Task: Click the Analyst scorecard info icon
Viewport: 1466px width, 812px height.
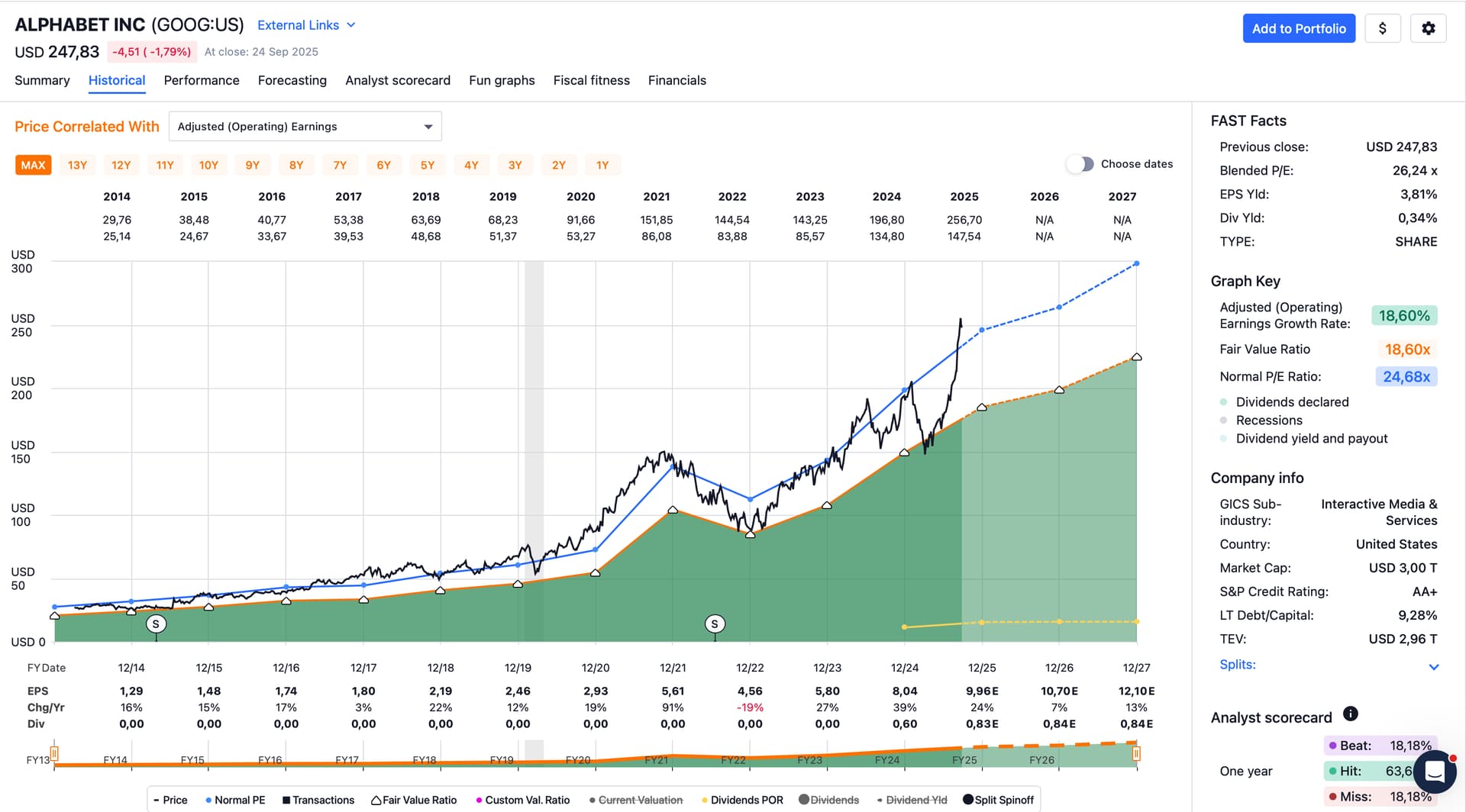Action: coord(1350,714)
